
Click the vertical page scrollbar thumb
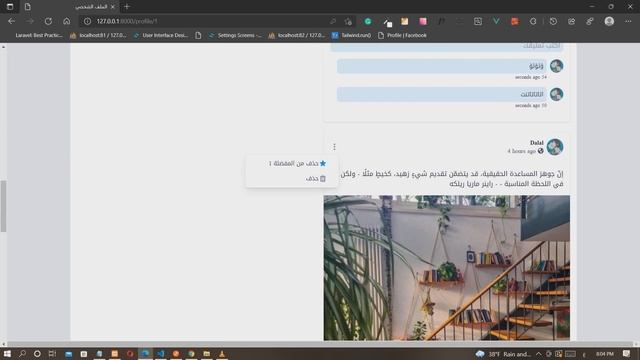coord(3,206)
